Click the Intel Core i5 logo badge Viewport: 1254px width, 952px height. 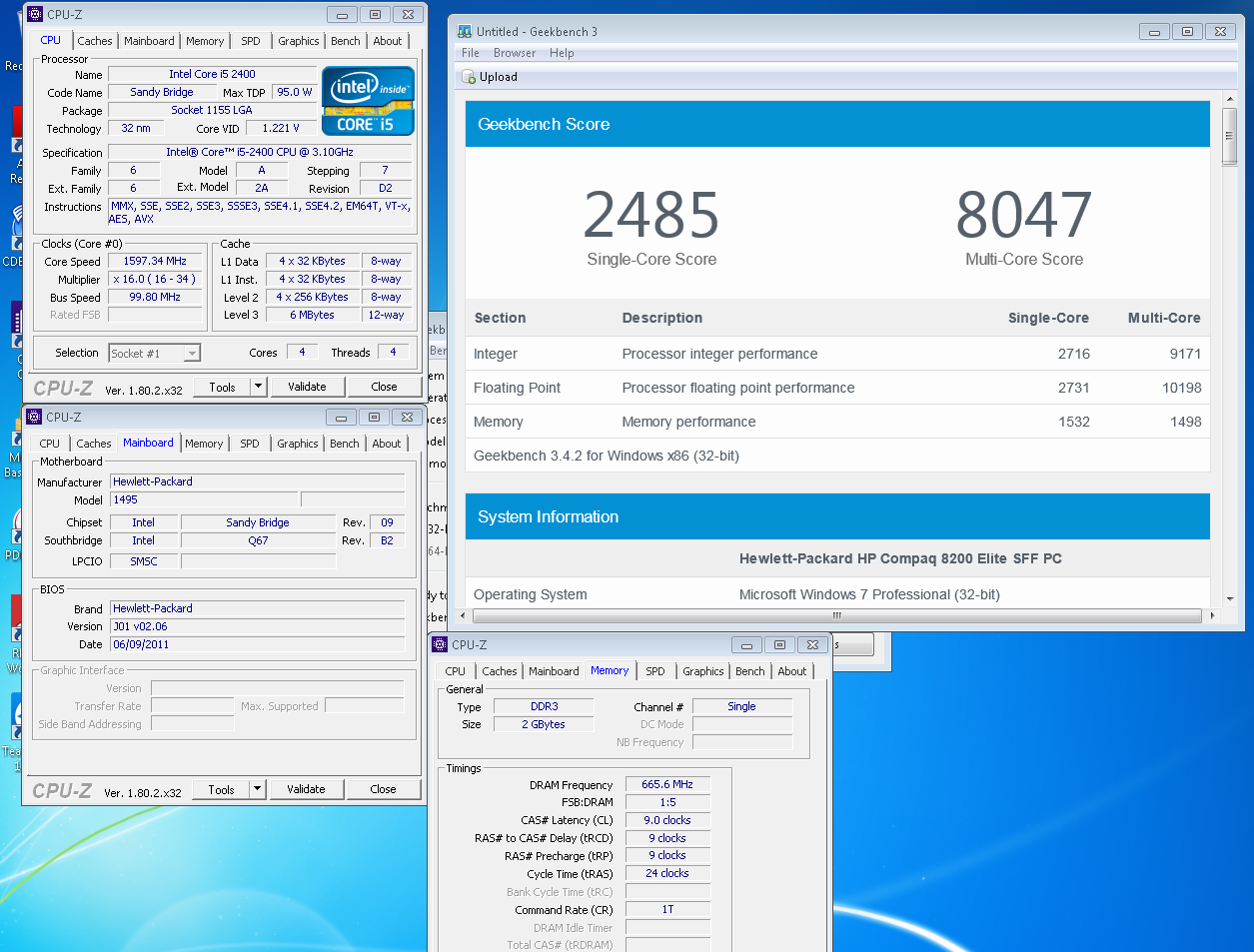368,101
